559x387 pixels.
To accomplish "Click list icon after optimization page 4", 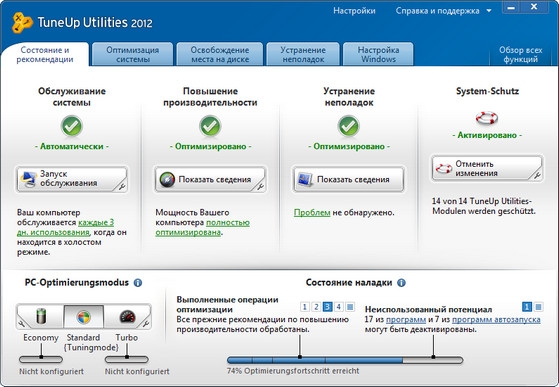I will coord(350,307).
